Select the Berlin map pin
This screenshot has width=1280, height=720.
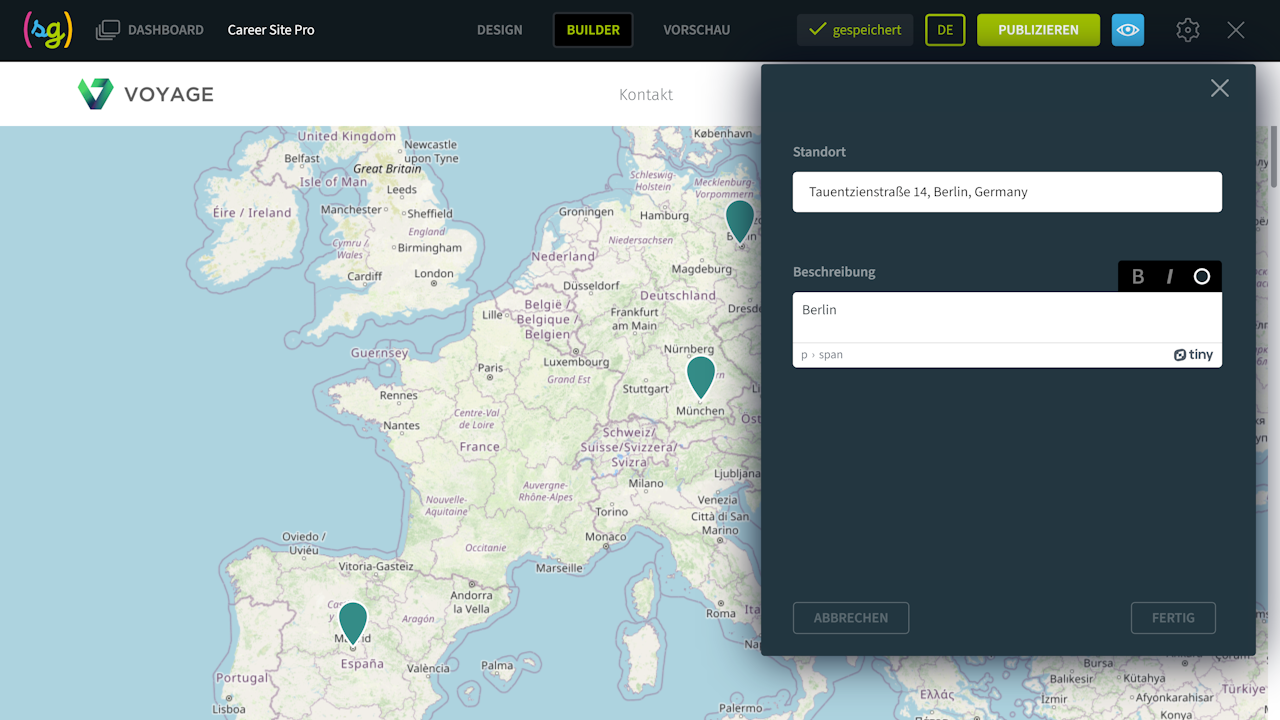coord(740,219)
